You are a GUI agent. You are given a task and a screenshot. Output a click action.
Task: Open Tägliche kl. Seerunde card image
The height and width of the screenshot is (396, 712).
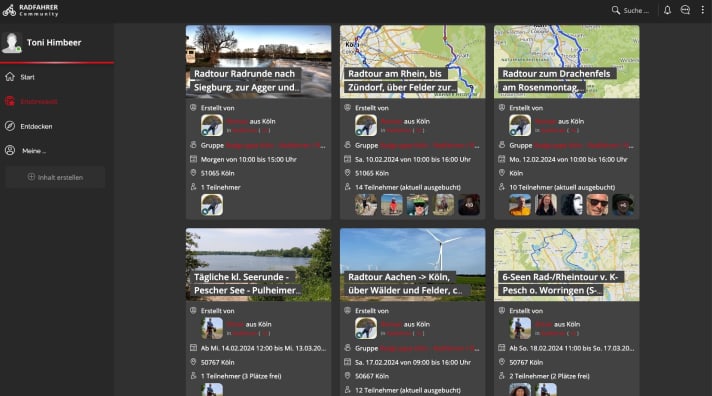[x=258, y=265]
